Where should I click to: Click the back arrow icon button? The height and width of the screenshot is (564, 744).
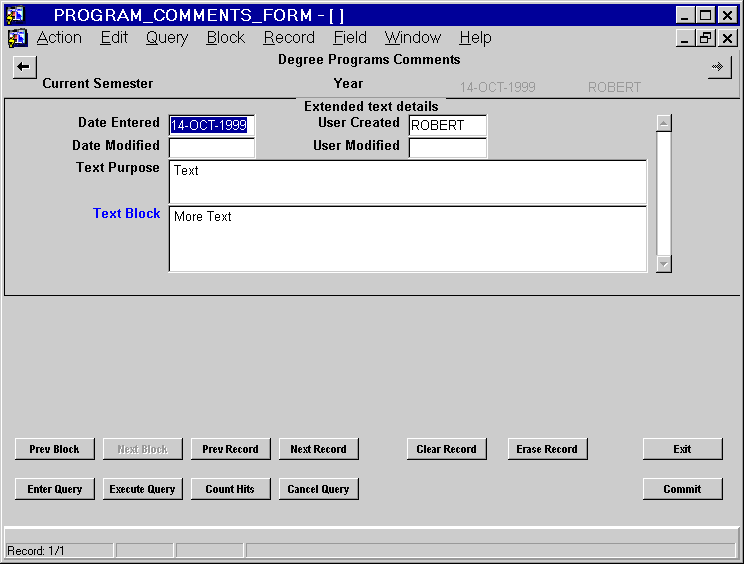24,67
